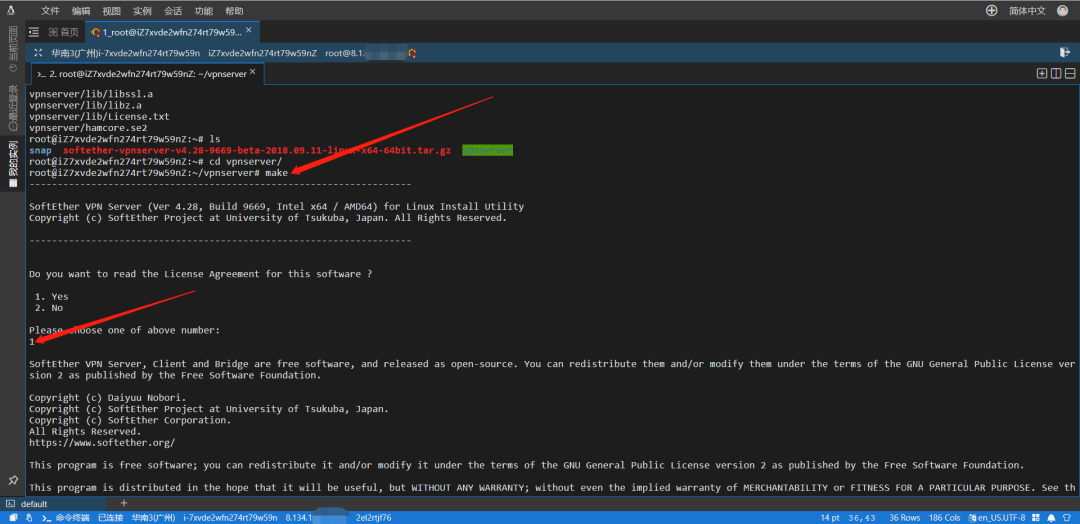Click the last status bar icon after the bell
The width and height of the screenshot is (1080, 524).
click(x=1067, y=517)
